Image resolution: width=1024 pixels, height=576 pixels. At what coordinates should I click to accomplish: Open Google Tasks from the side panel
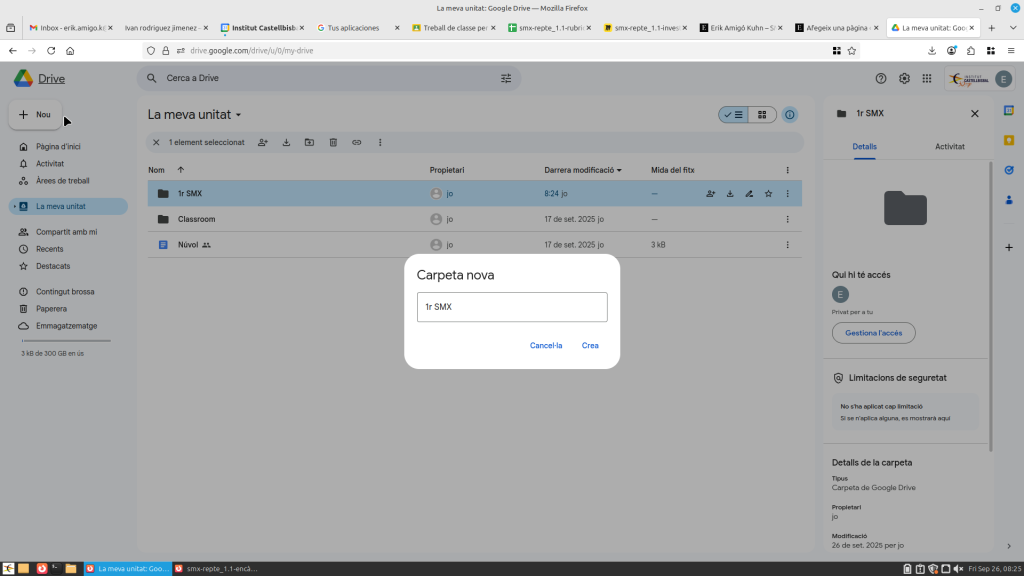[1009, 170]
